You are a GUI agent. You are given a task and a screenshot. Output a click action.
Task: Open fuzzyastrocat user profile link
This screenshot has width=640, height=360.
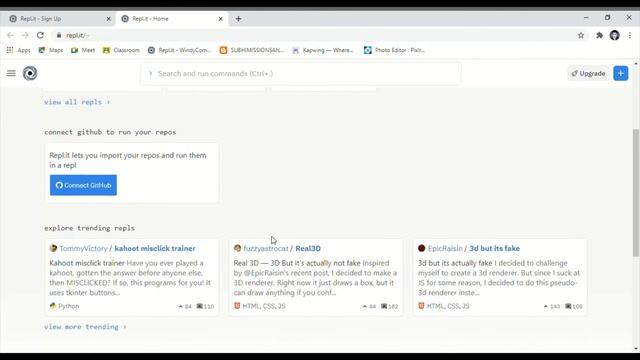pos(266,248)
